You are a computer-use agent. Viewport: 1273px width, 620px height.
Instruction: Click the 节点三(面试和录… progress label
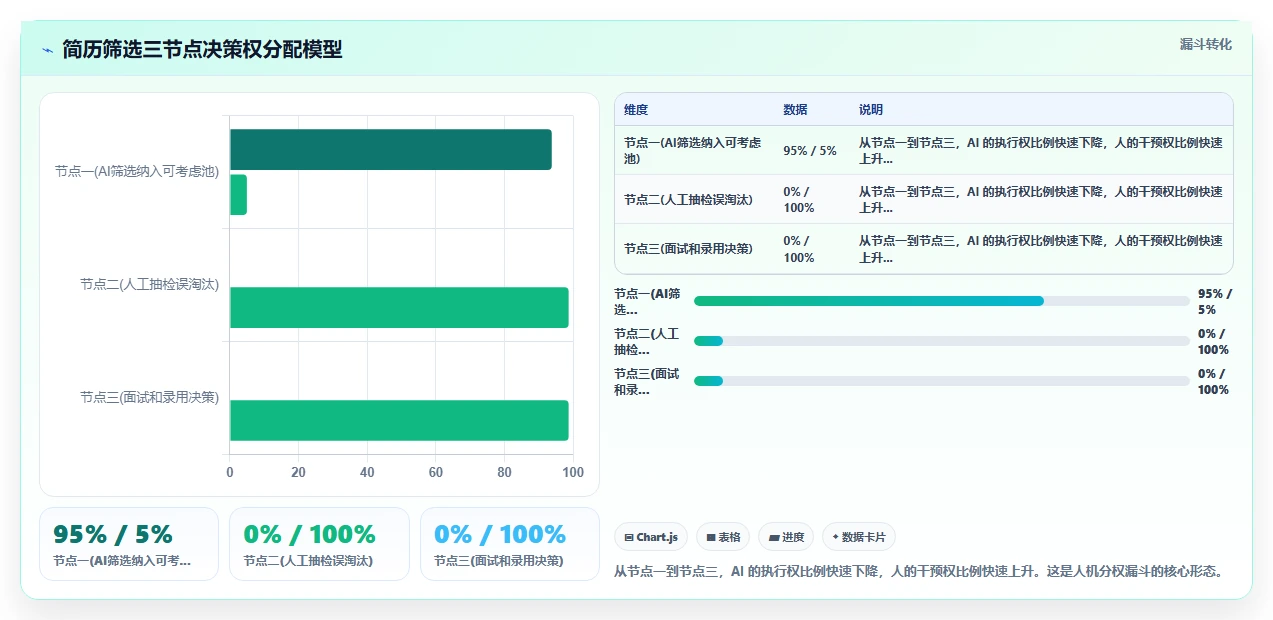(x=647, y=381)
